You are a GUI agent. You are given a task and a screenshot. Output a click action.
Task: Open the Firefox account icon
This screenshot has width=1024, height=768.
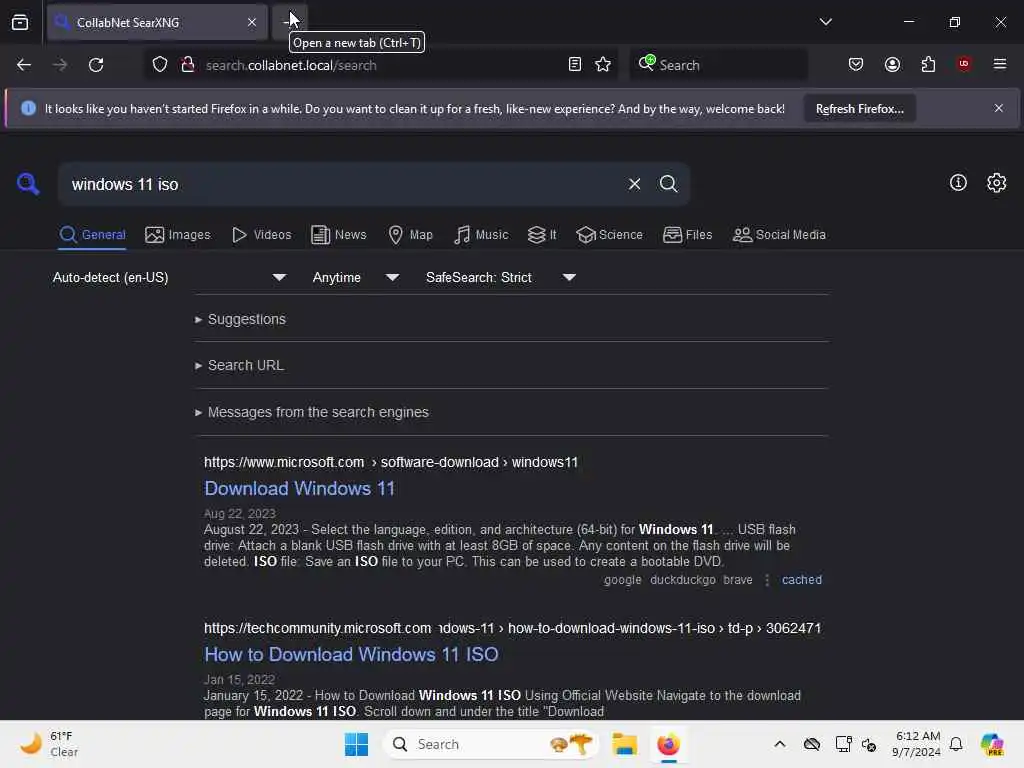click(x=892, y=65)
